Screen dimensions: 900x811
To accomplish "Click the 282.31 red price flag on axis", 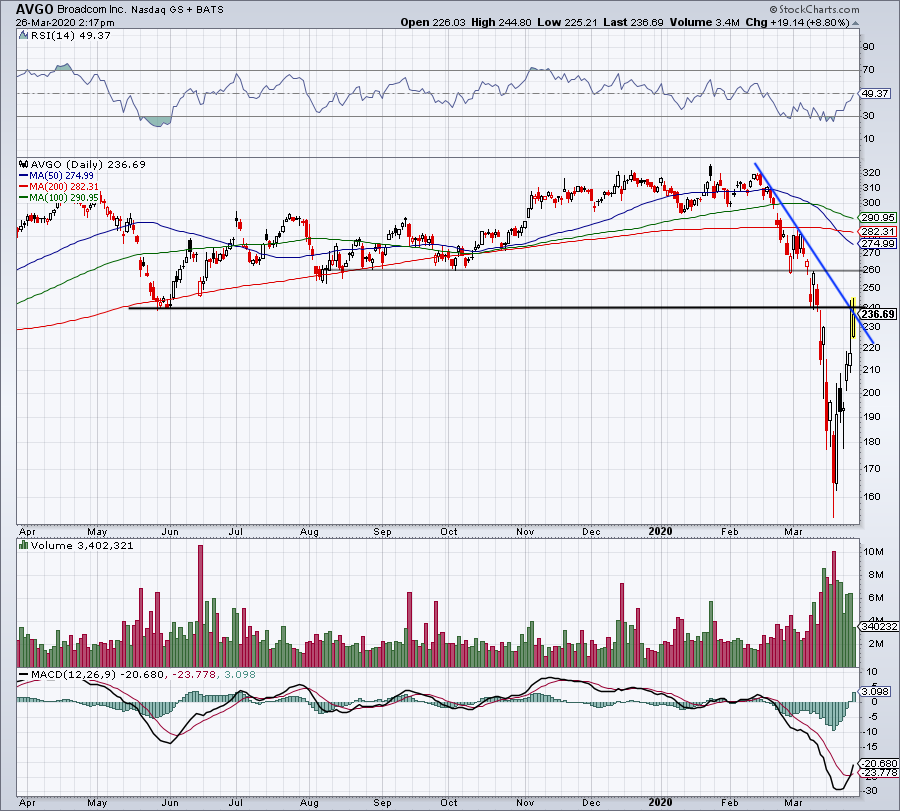I will pyautogui.click(x=877, y=231).
